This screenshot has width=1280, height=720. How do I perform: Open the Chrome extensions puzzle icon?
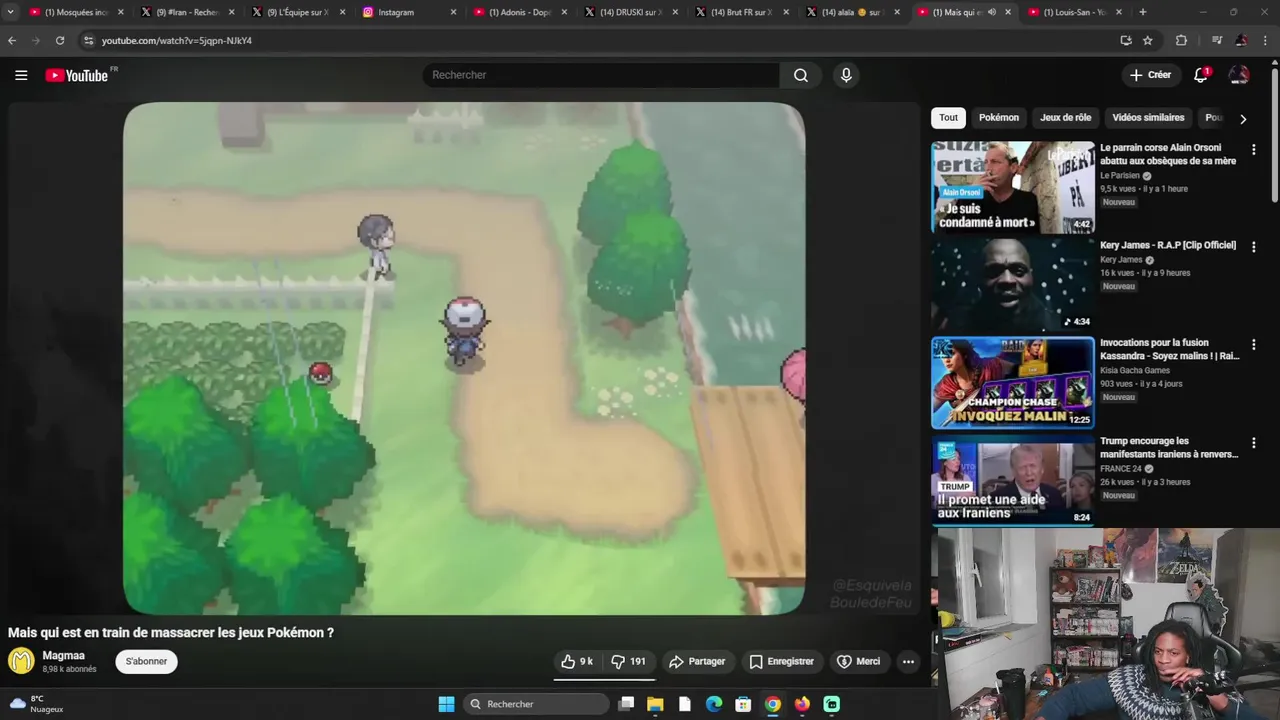(x=1181, y=40)
